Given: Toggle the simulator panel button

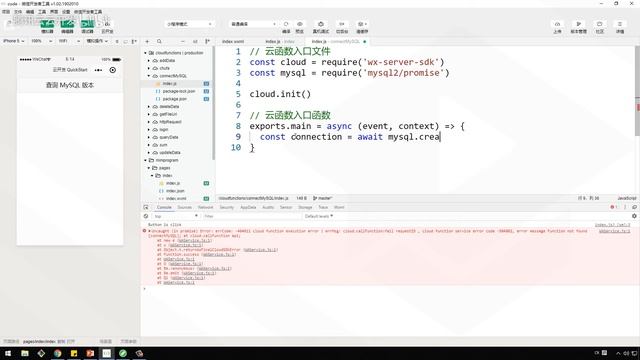Looking at the screenshot, I should (x=47, y=24).
